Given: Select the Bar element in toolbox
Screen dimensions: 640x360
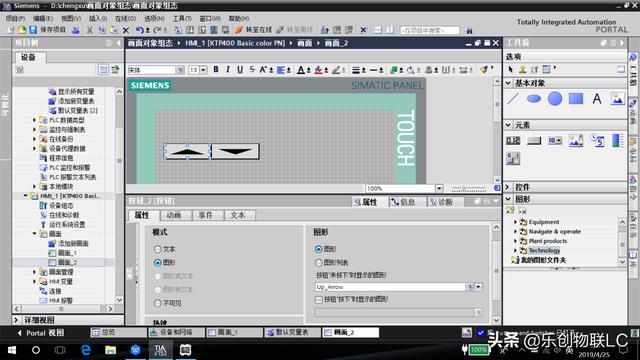Looking at the screenshot, I should (x=617, y=140).
